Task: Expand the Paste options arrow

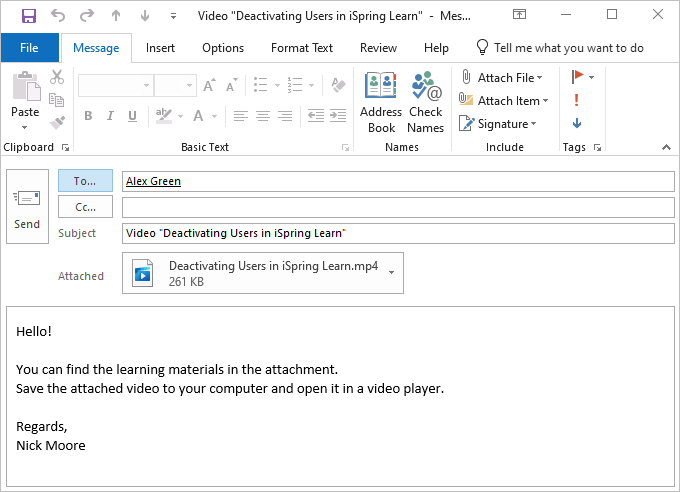Action: click(25, 127)
